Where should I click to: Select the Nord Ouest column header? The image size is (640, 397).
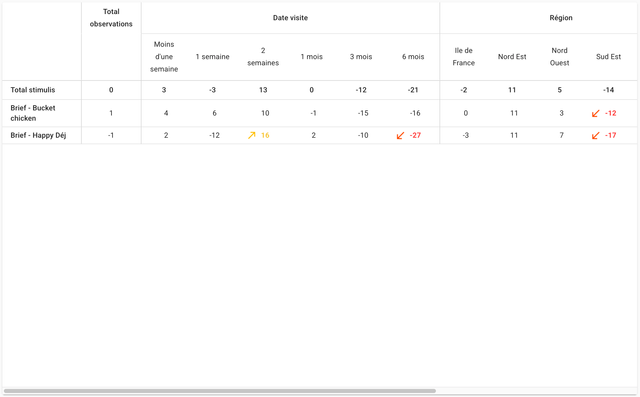[559, 57]
